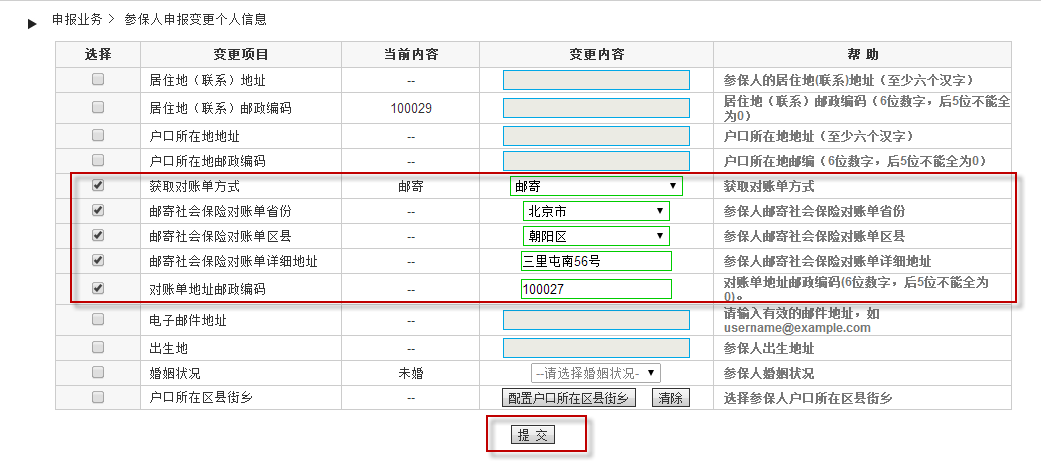Screen dimensions: 1041x462
Task: Focus the postal code field containing 100027
Action: click(596, 289)
